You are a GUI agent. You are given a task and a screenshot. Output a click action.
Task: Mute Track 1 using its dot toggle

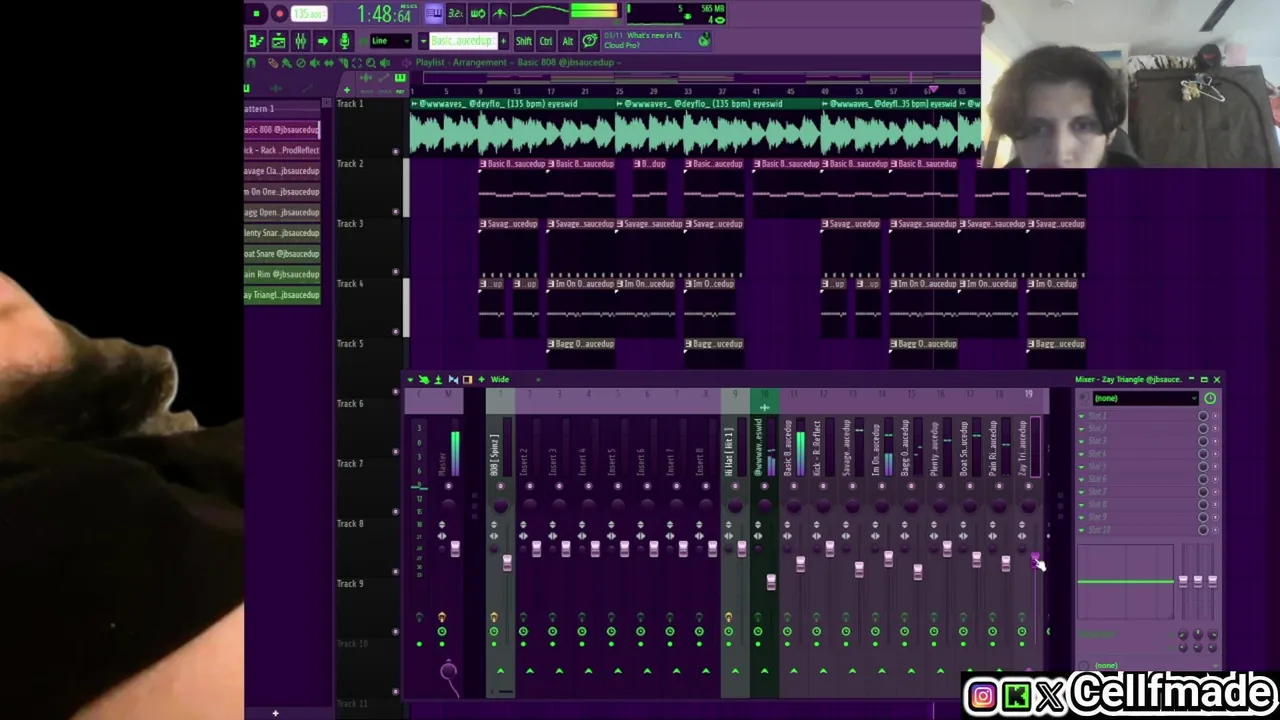396,152
